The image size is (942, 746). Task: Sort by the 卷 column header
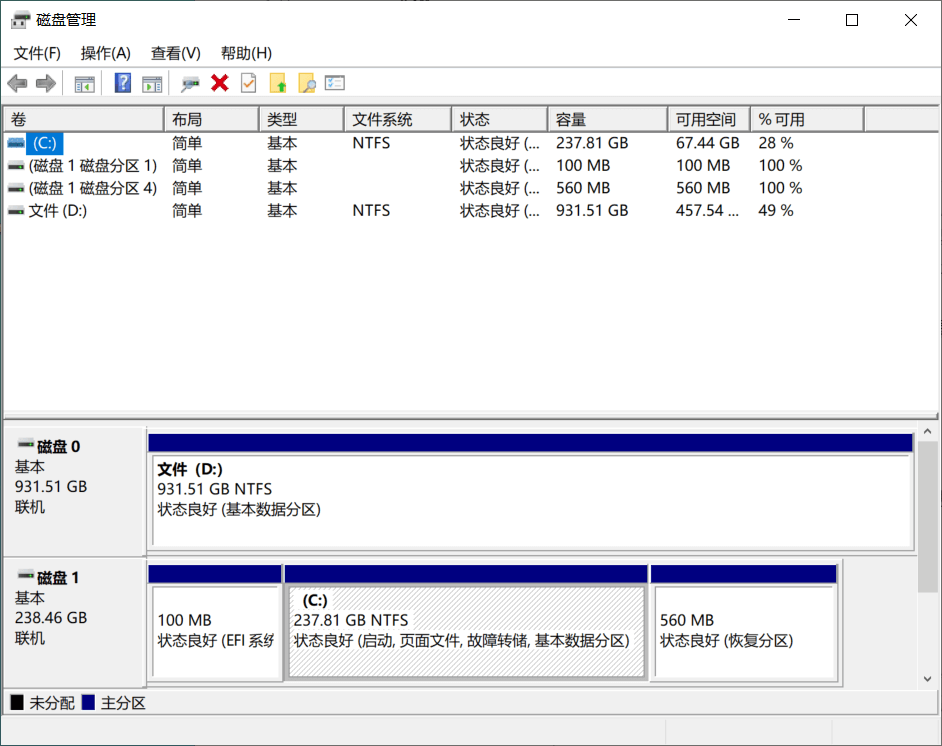[x=84, y=120]
